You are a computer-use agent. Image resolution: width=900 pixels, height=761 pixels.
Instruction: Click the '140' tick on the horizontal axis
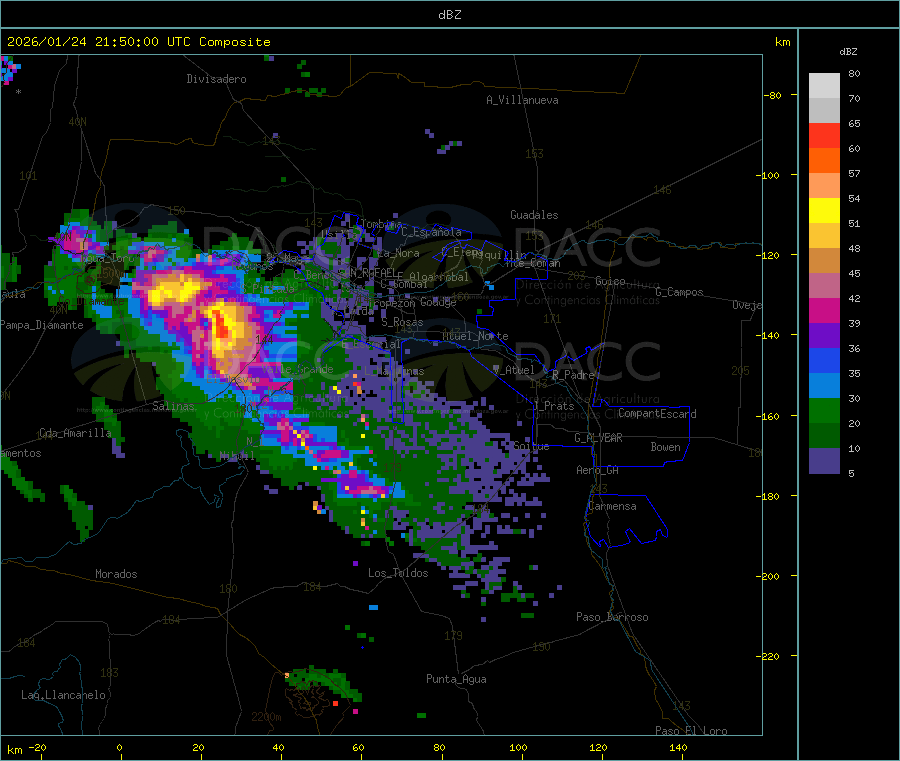(x=678, y=747)
